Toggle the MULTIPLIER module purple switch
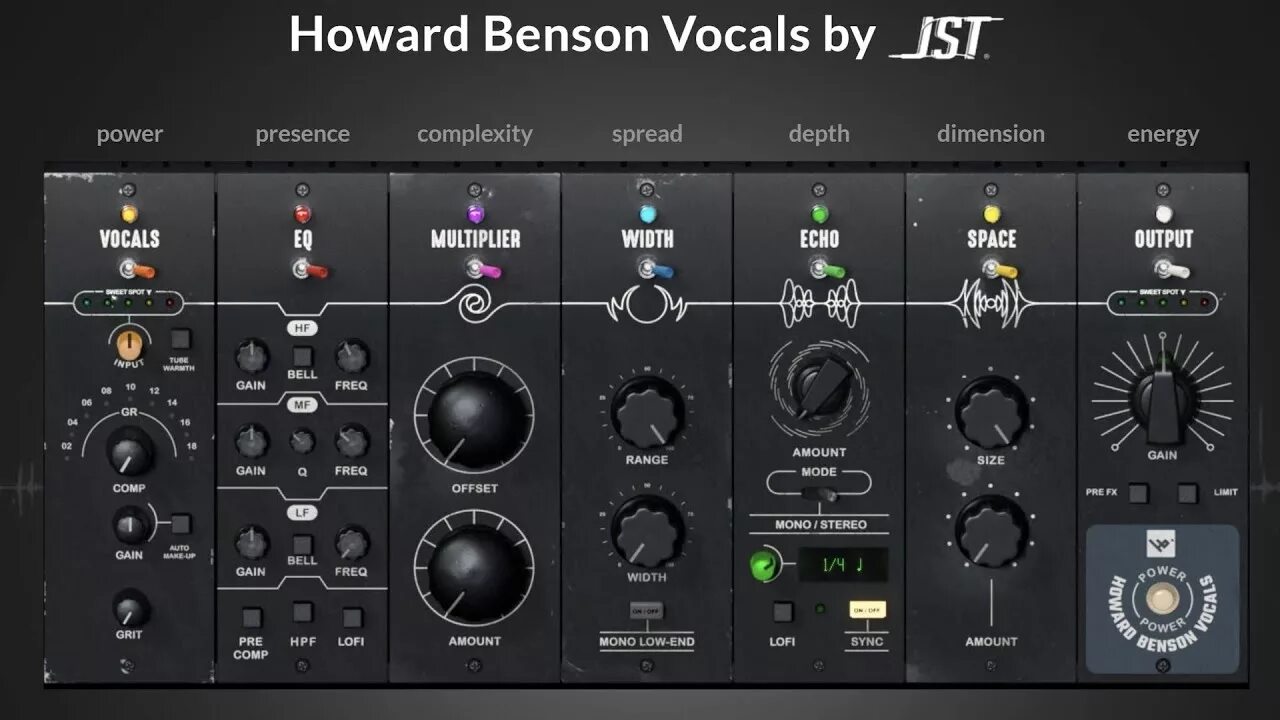 [x=482, y=269]
